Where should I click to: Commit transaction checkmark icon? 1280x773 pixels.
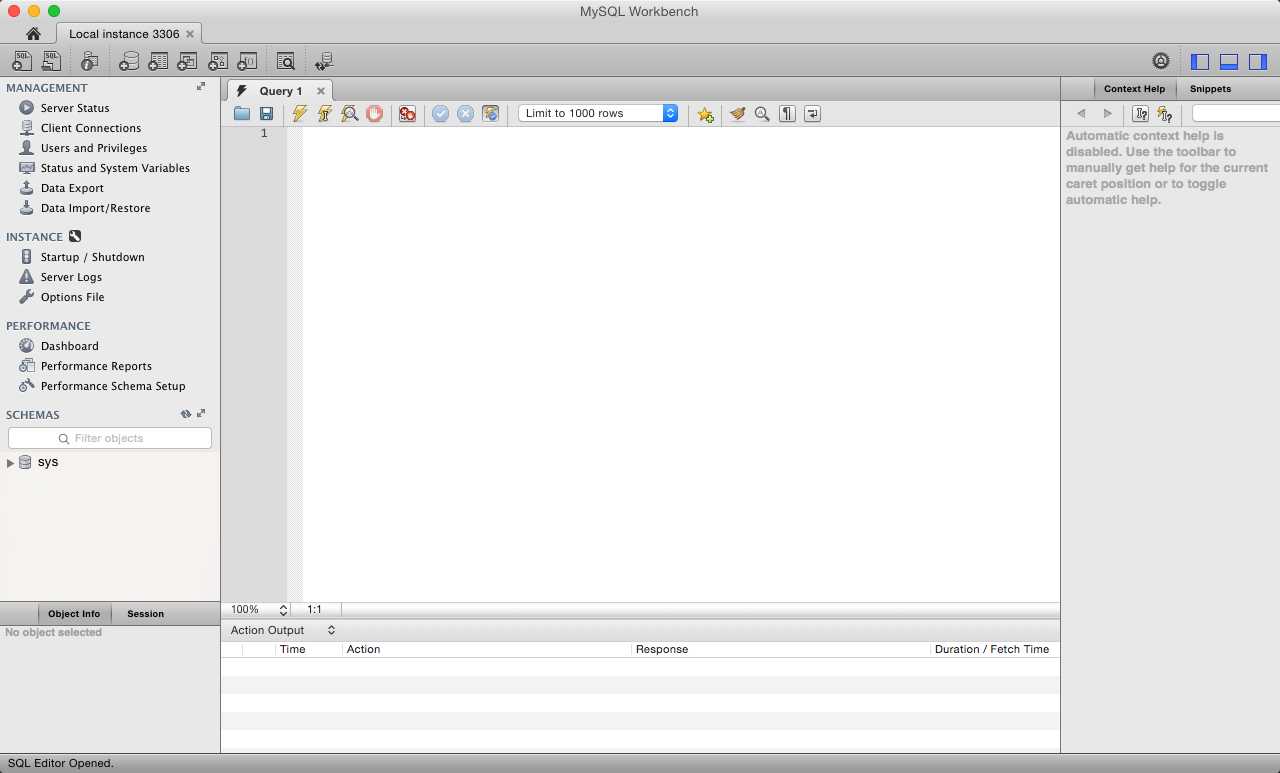[440, 114]
